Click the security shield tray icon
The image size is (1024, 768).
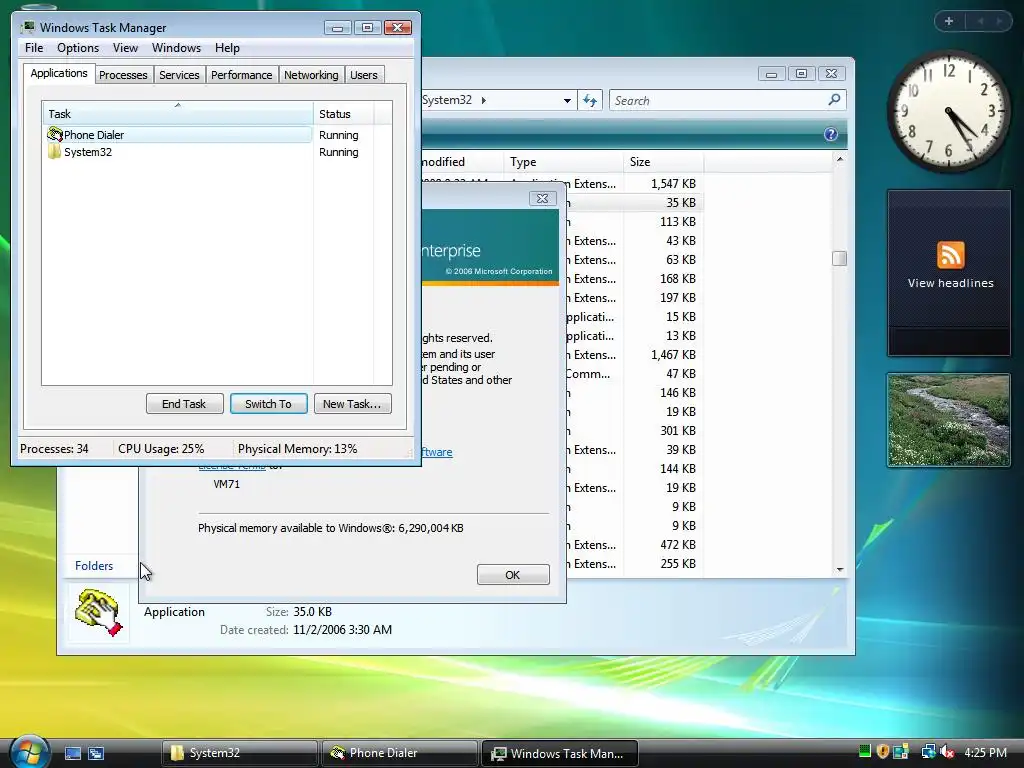pos(883,752)
